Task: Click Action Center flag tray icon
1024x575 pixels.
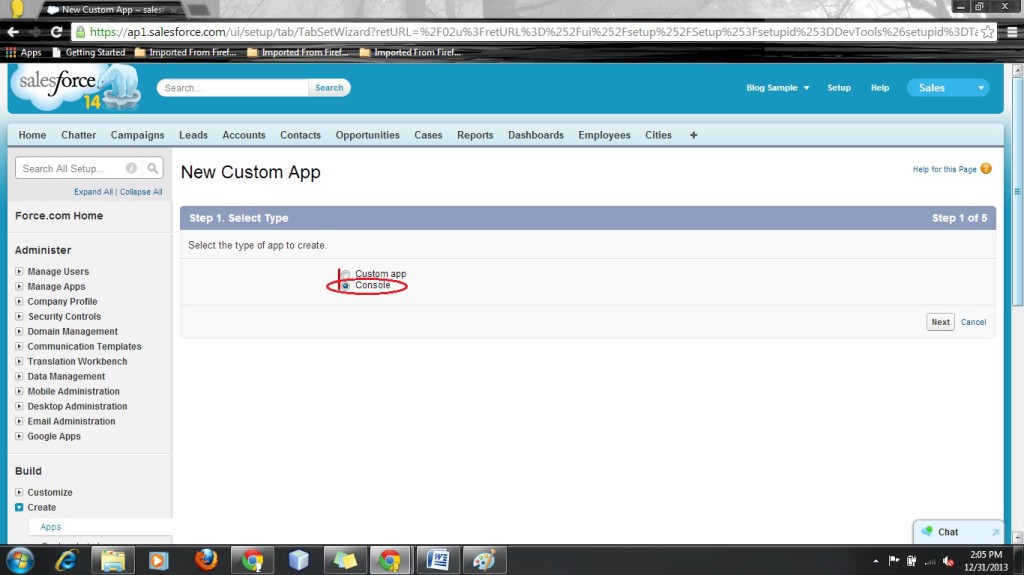Action: click(x=893, y=561)
